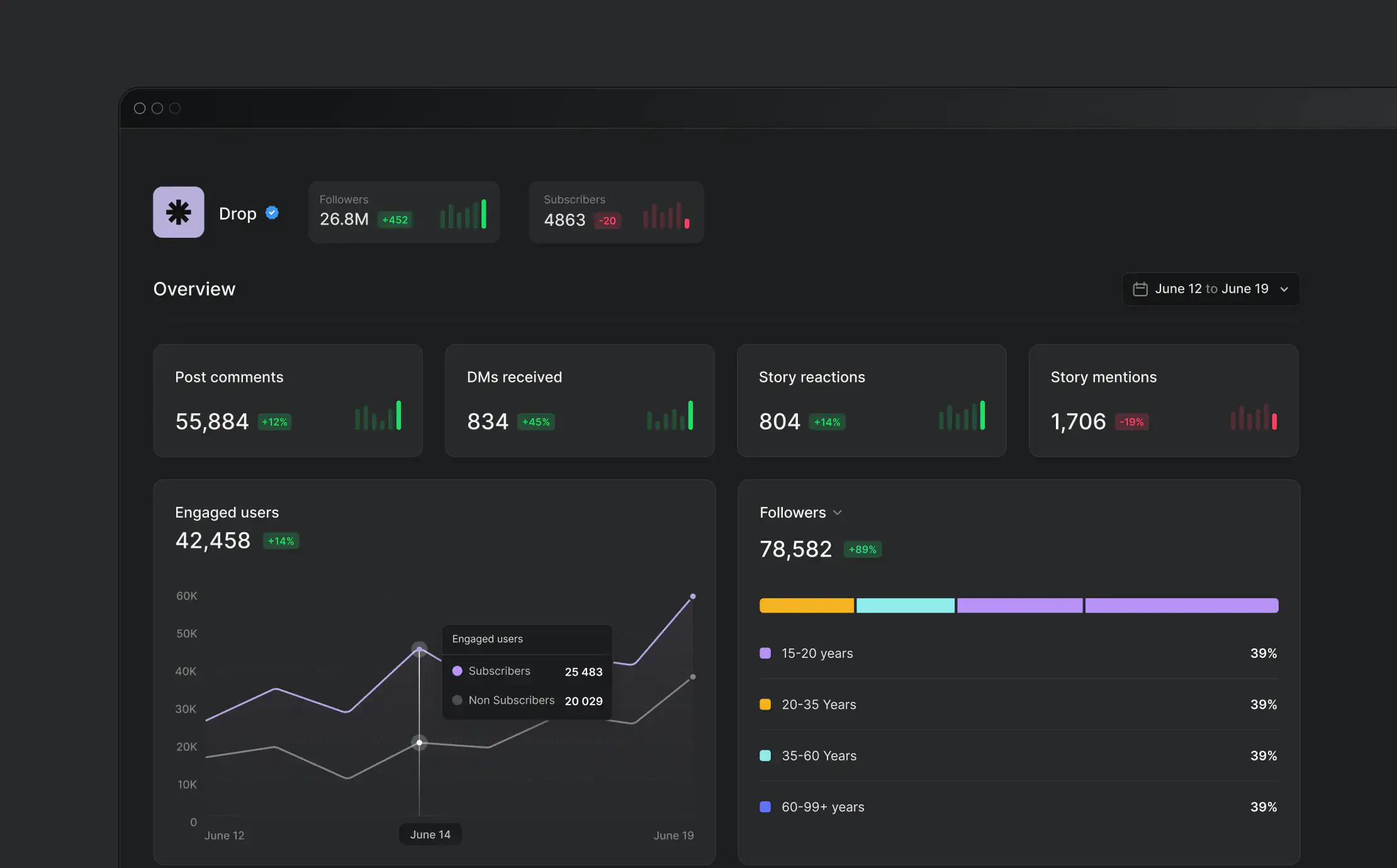Click the June 12 axis label
Viewport: 1397px width, 868px height.
pyautogui.click(x=224, y=835)
